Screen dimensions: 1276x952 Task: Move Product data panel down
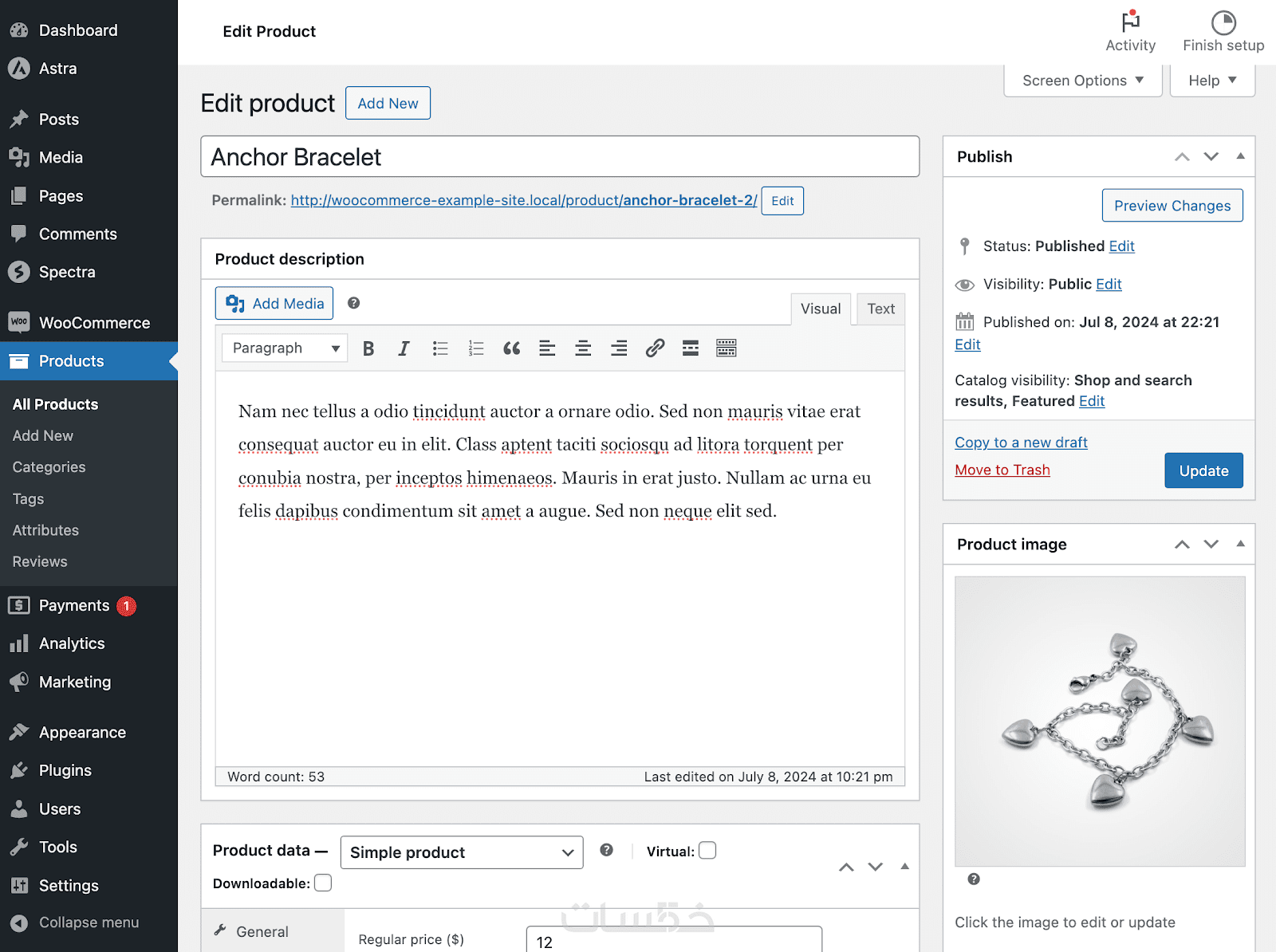[x=876, y=867]
